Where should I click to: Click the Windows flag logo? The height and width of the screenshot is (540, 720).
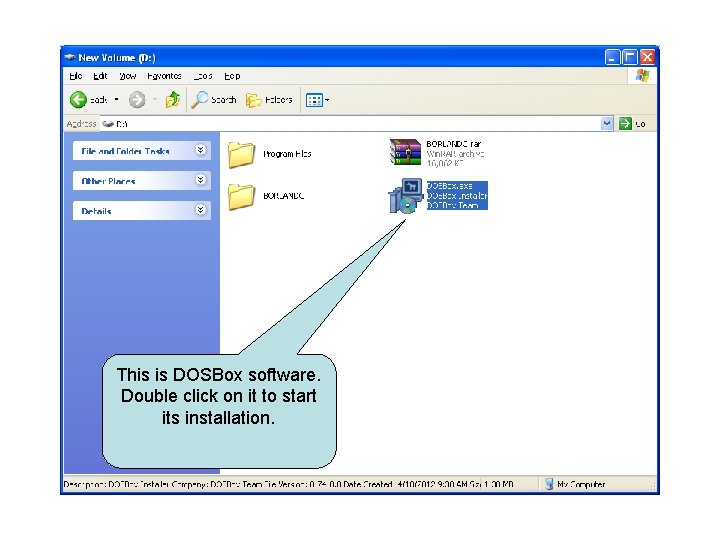642,76
